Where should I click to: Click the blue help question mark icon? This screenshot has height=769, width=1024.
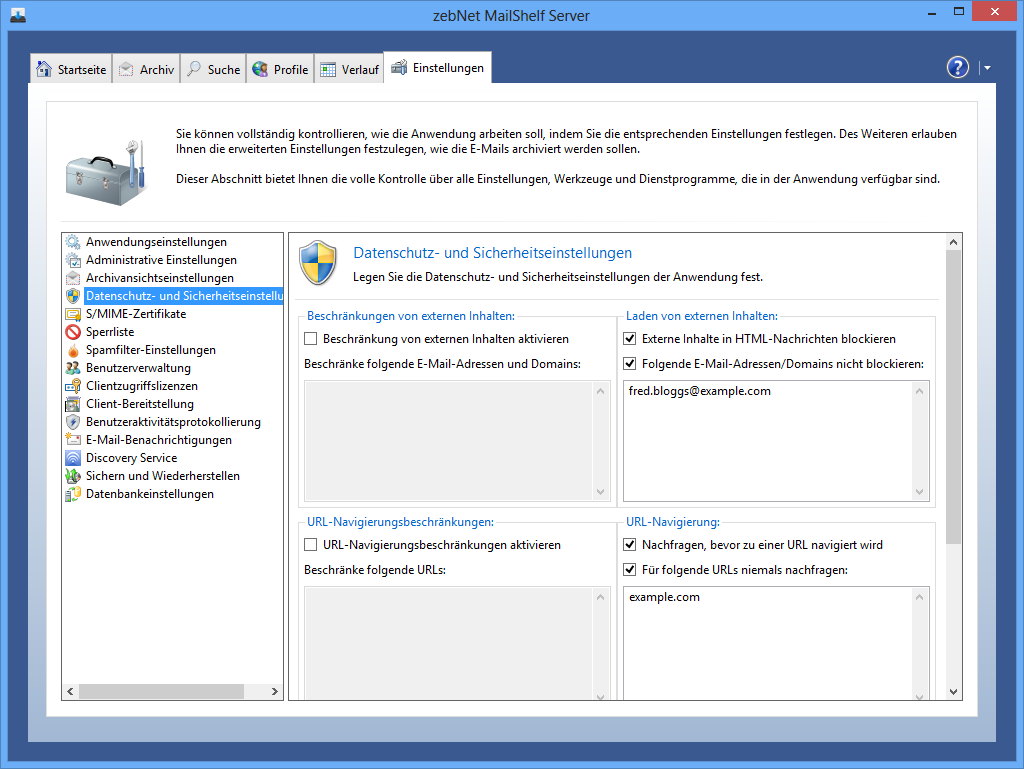[957, 67]
